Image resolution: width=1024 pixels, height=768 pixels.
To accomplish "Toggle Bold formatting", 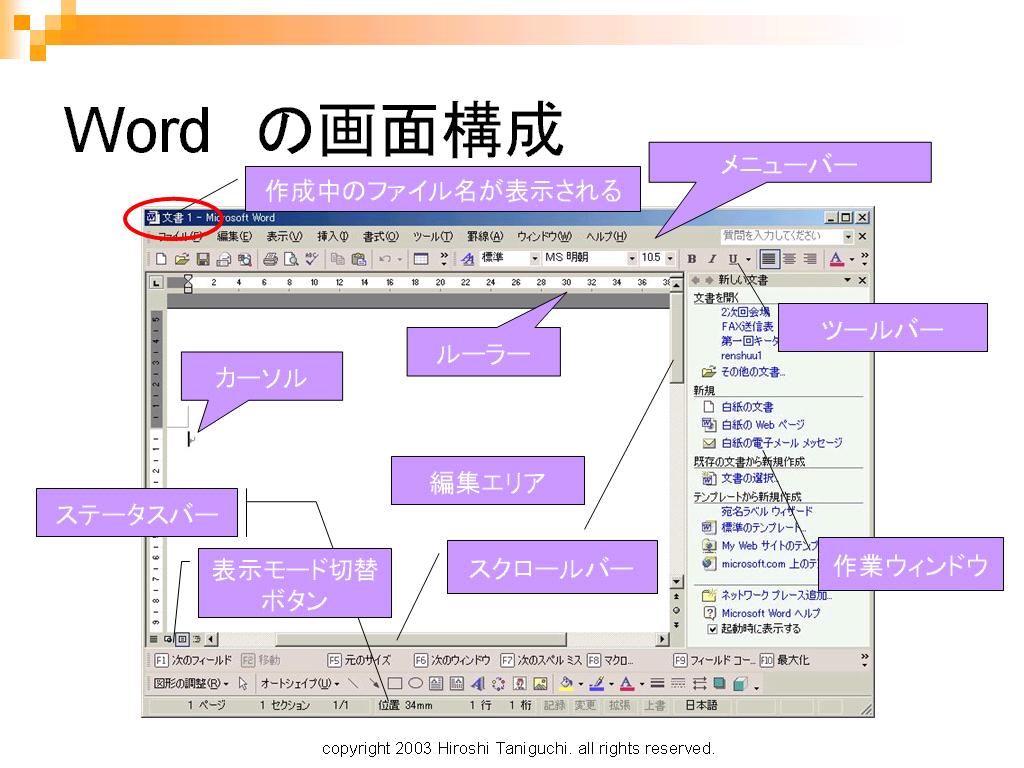I will 692,259.
